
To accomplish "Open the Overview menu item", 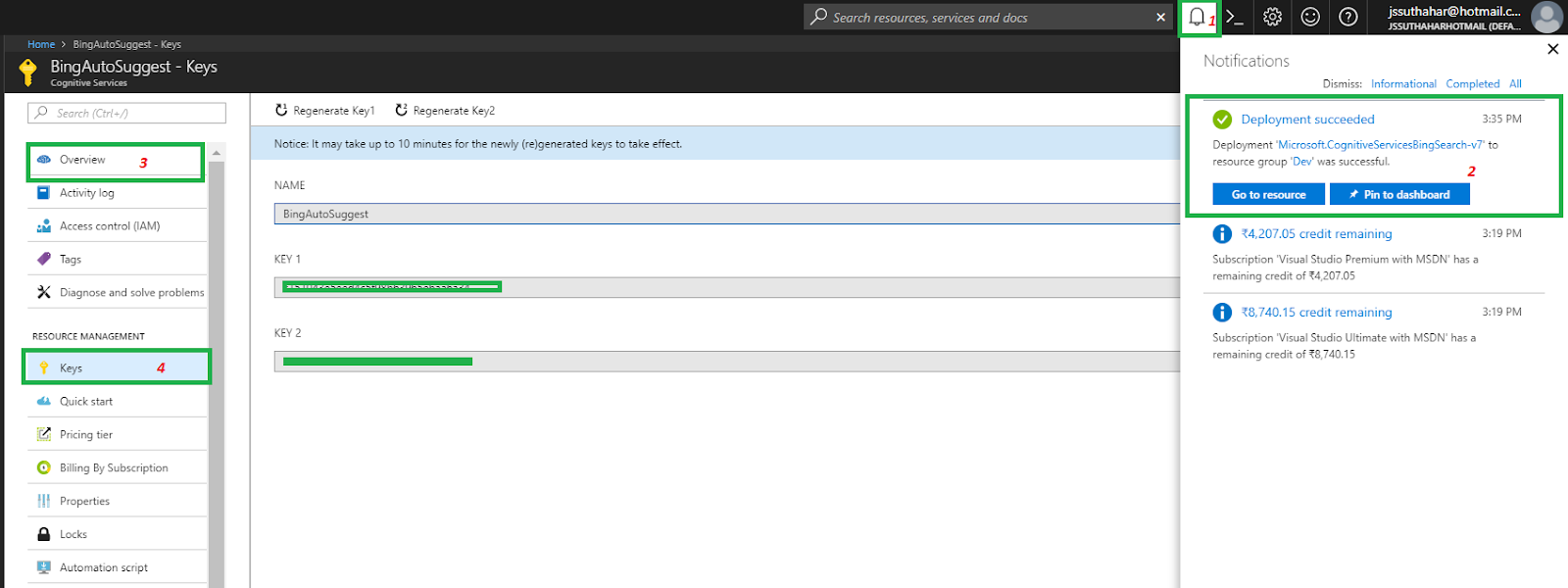I will 118,160.
